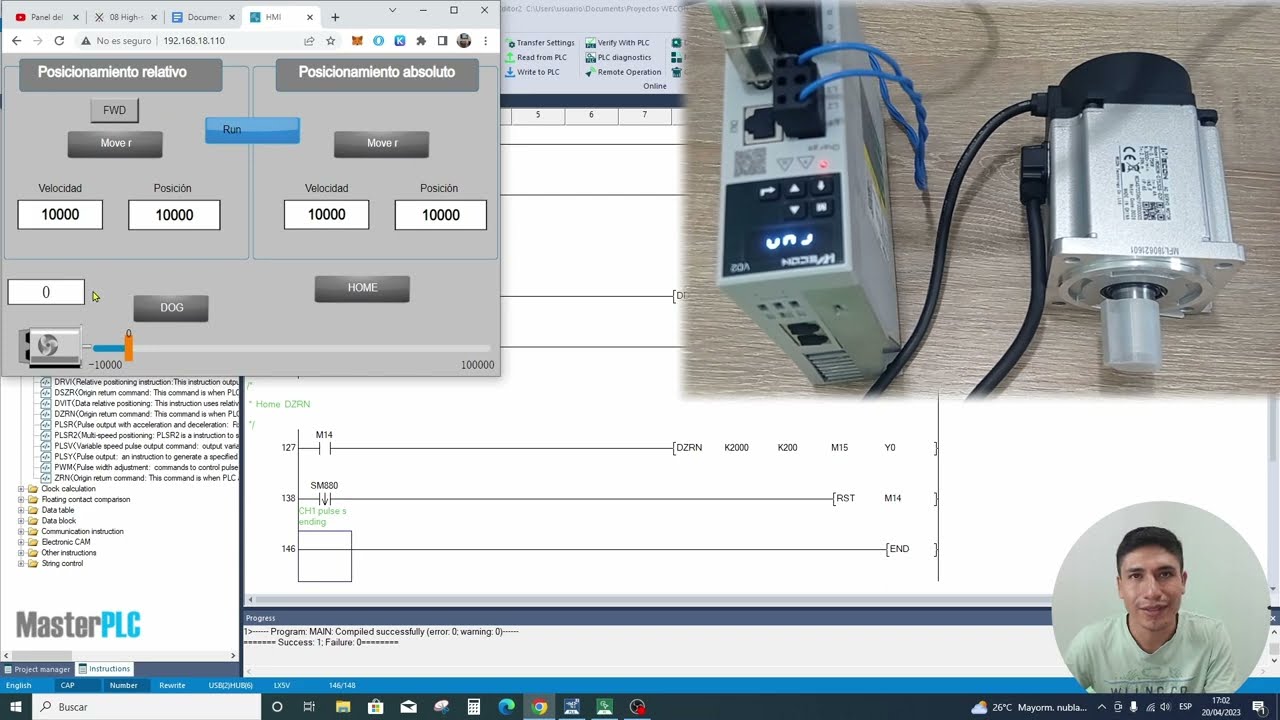Expand the Electronic CAM folder
This screenshot has width=1280, height=720.
pos(21,542)
